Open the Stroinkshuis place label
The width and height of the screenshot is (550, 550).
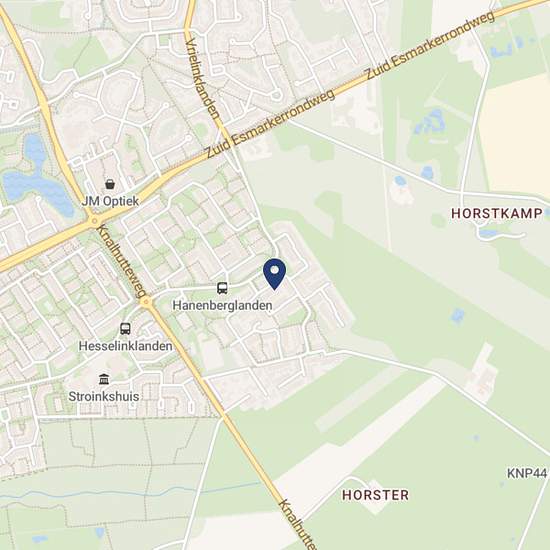tap(104, 396)
